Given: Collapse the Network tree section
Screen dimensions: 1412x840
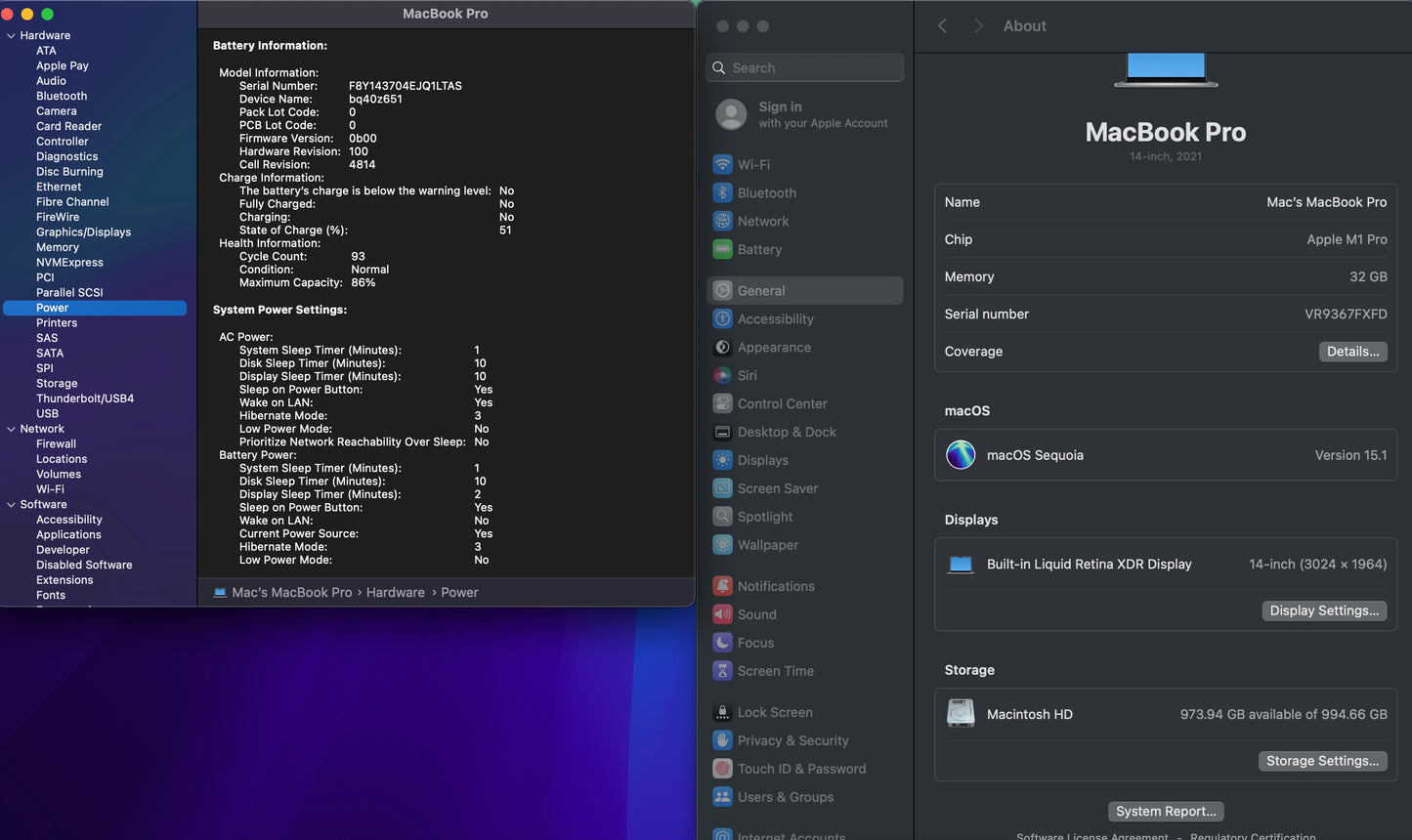Looking at the screenshot, I should tap(11, 430).
